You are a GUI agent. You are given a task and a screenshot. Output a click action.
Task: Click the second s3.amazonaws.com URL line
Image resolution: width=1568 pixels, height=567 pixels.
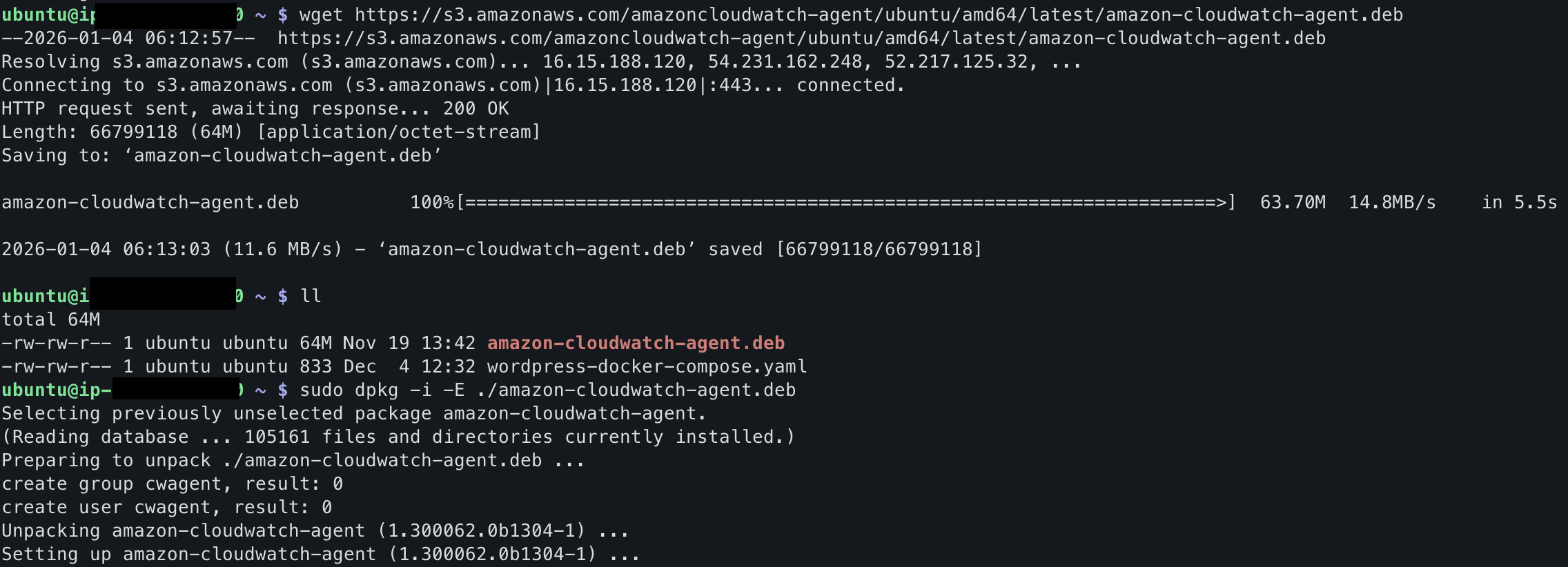801,38
